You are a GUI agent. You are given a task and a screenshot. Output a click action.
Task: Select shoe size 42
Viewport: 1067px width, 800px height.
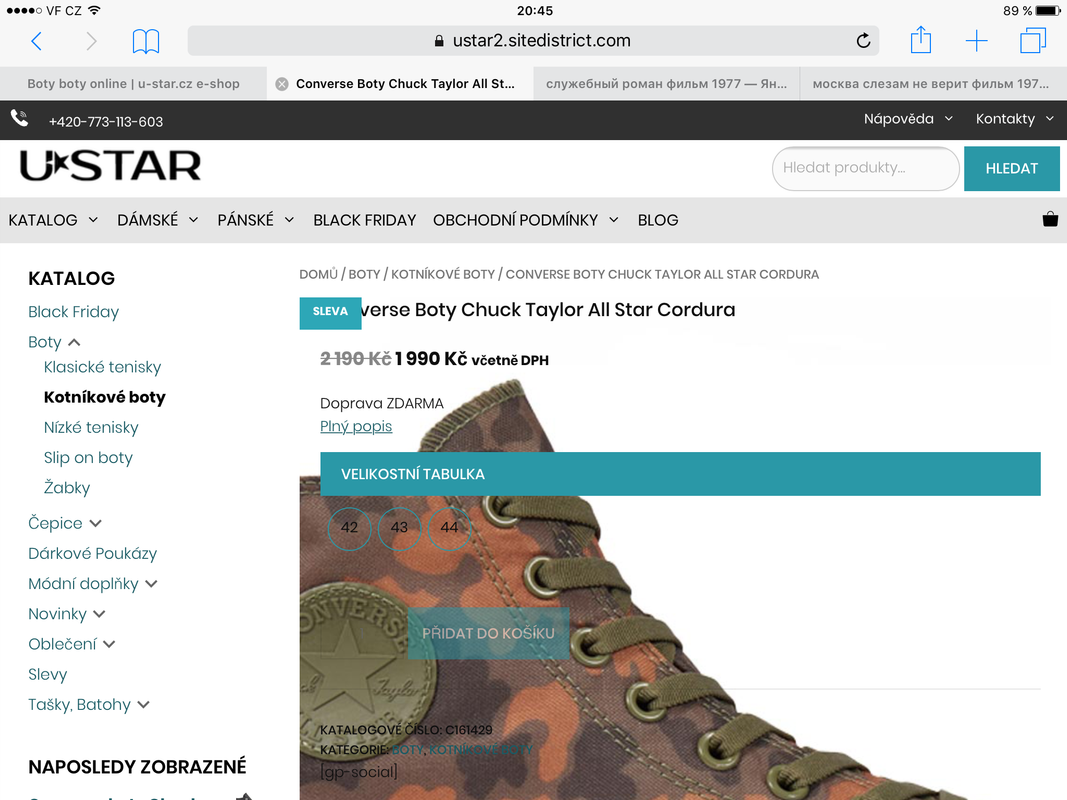tap(349, 527)
